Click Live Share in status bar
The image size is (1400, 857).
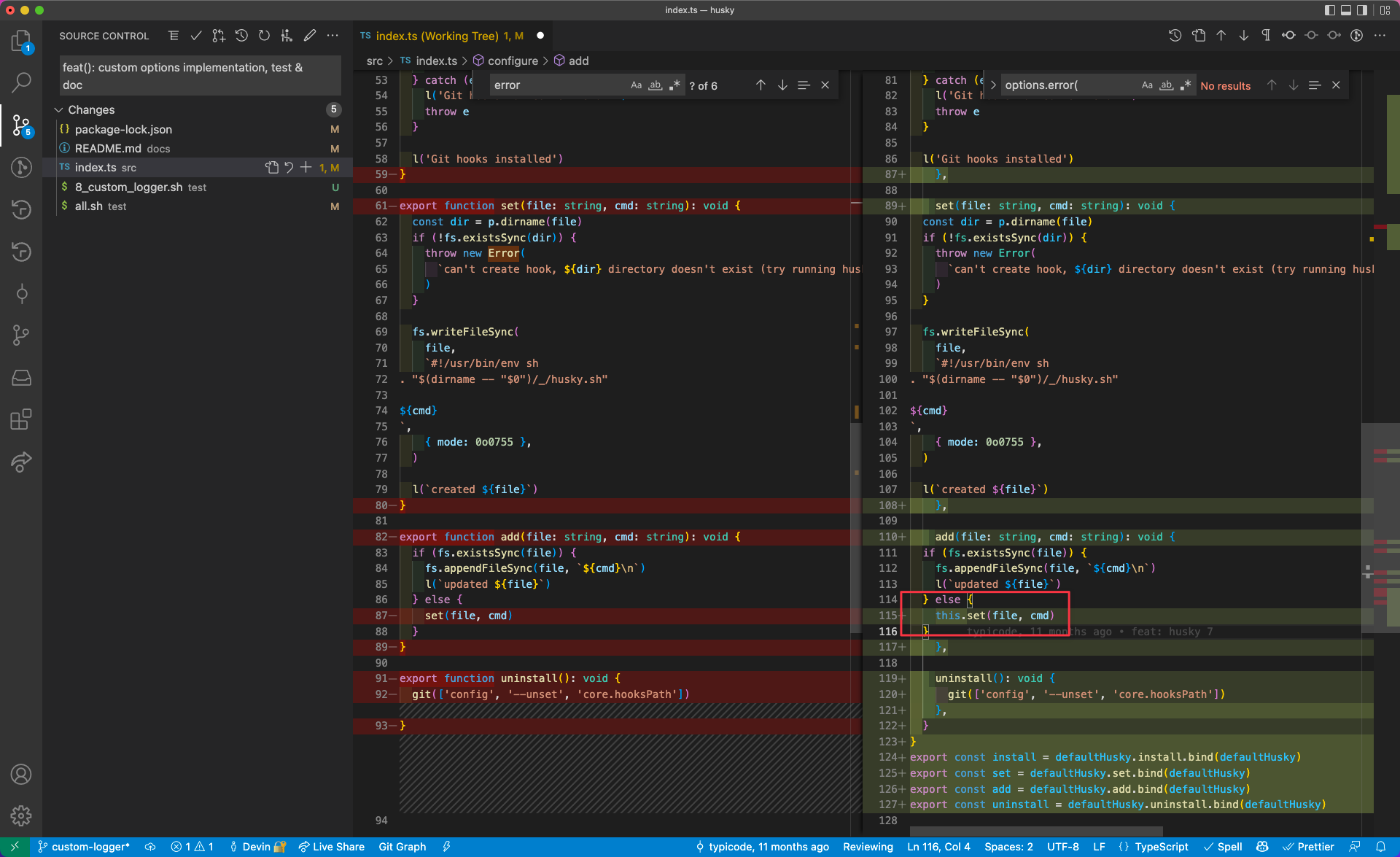pos(332,847)
